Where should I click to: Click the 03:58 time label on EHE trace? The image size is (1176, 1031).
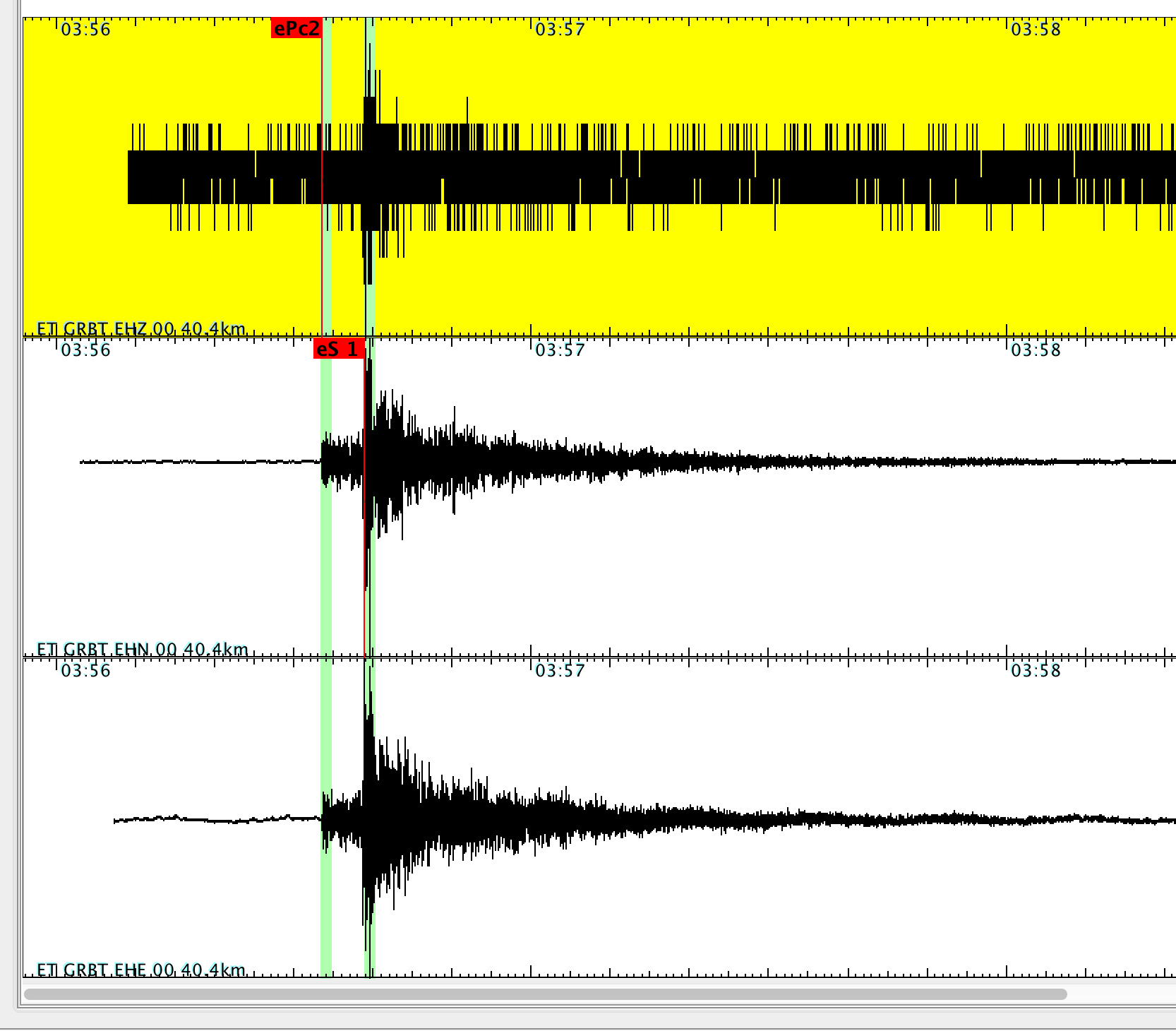pos(1036,671)
